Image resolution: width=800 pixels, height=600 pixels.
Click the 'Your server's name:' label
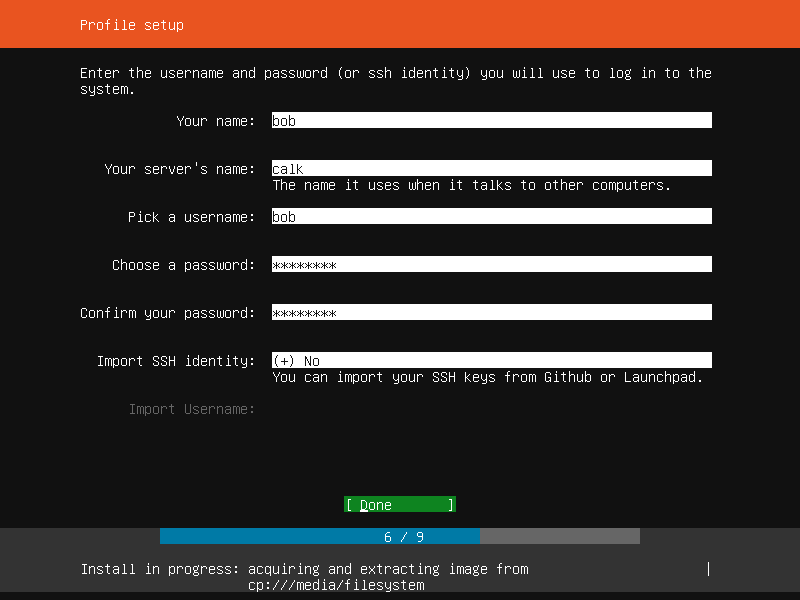(180, 169)
